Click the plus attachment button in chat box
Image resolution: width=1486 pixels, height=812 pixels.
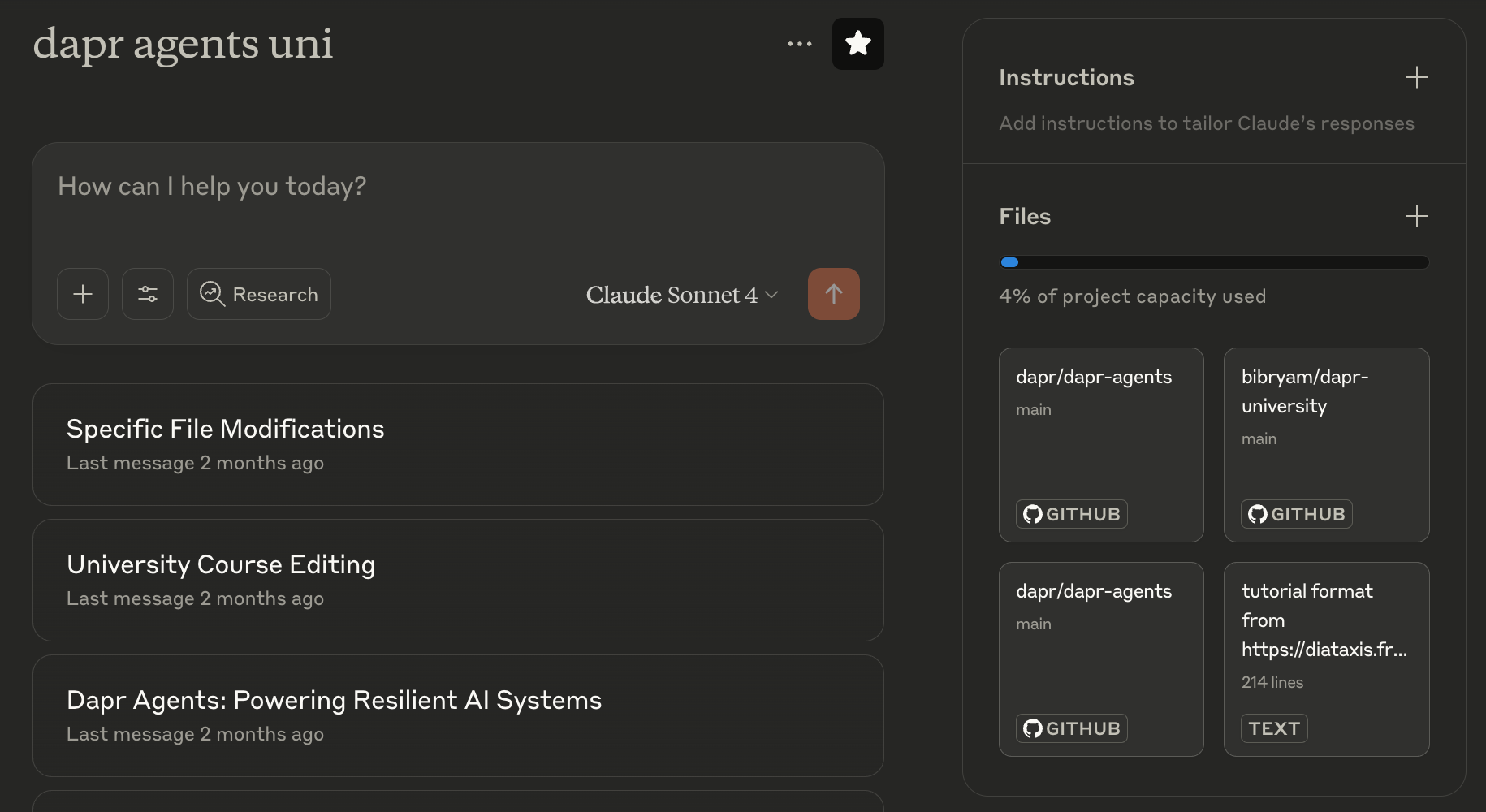click(x=83, y=294)
